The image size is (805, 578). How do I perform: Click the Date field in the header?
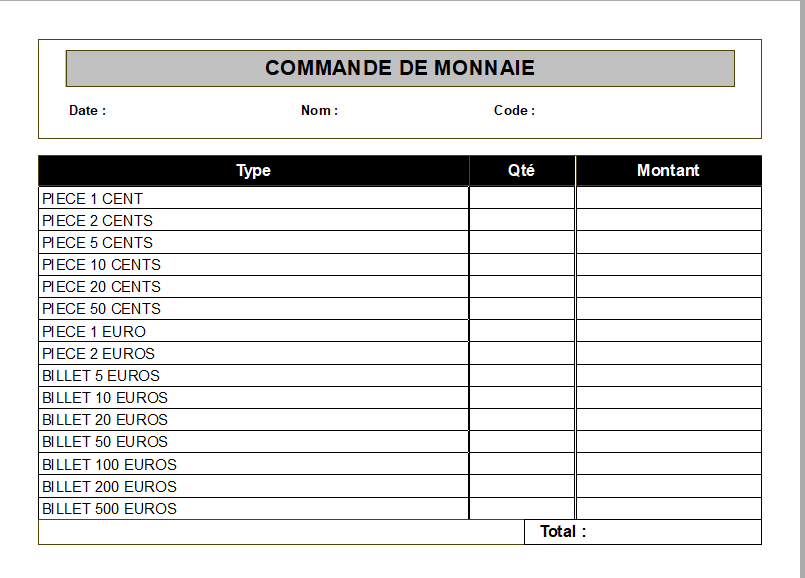tap(180, 111)
